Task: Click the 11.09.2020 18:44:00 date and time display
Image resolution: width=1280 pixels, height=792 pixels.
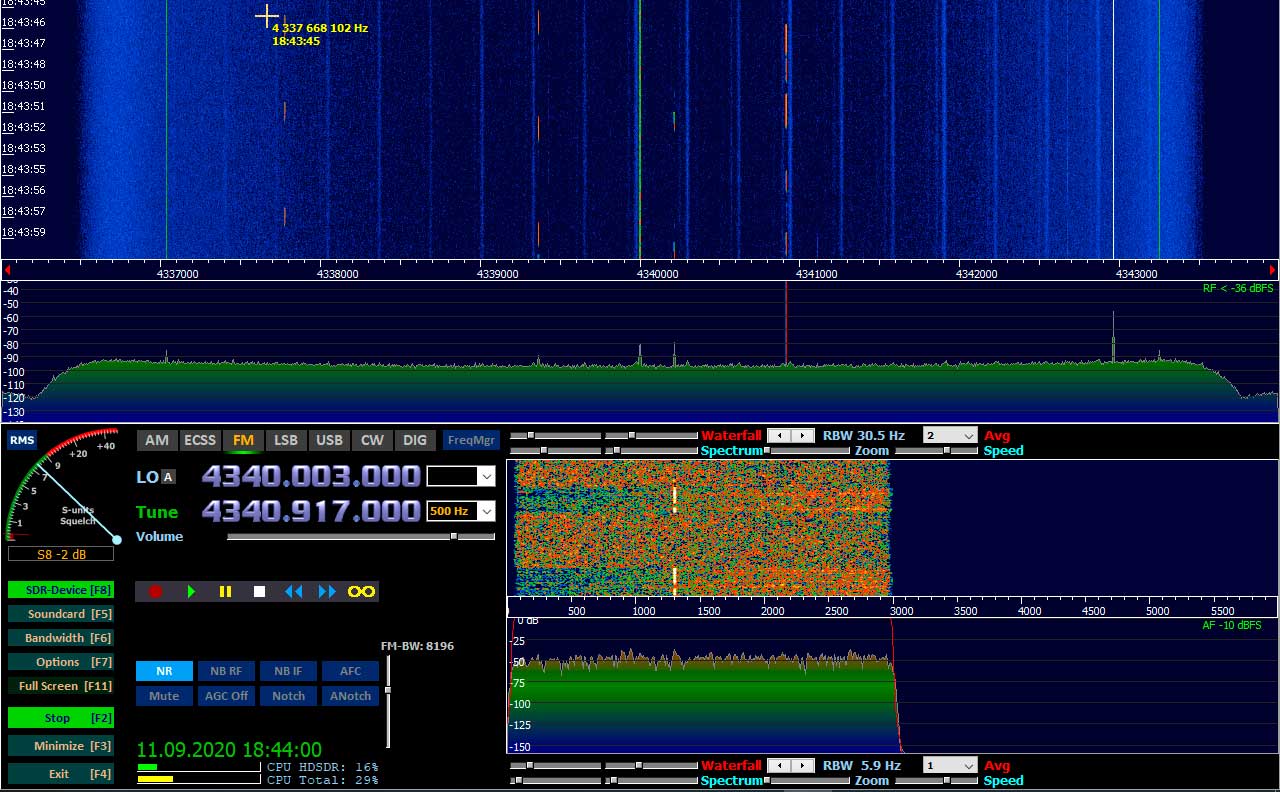Action: click(229, 749)
